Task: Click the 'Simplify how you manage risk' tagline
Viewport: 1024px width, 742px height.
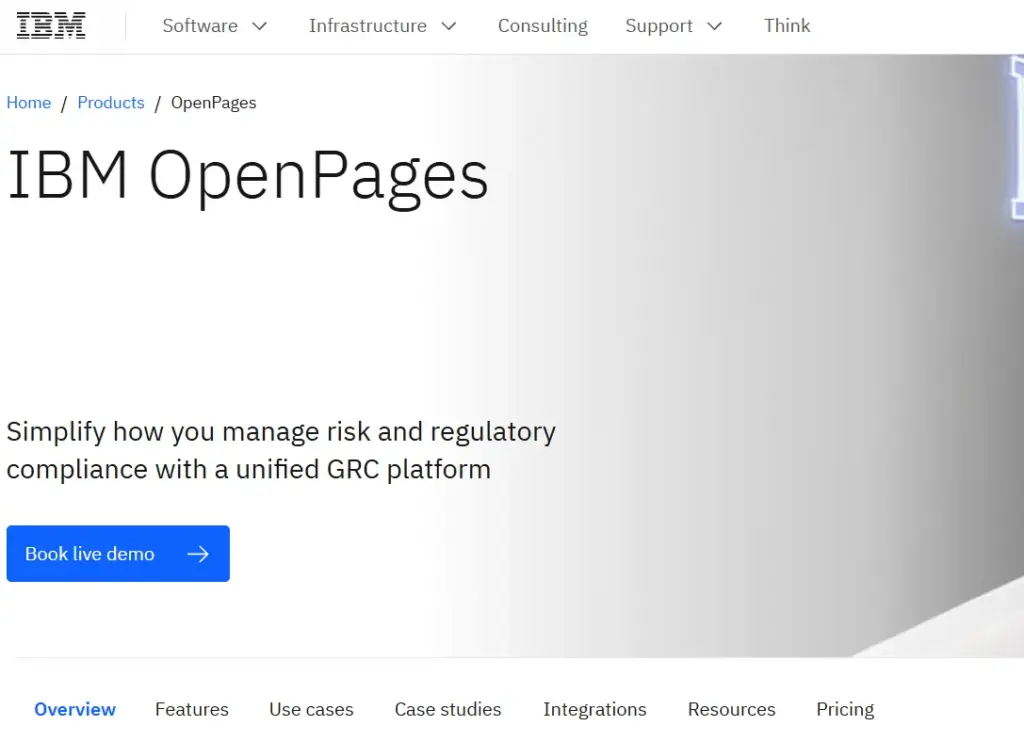Action: [281, 451]
